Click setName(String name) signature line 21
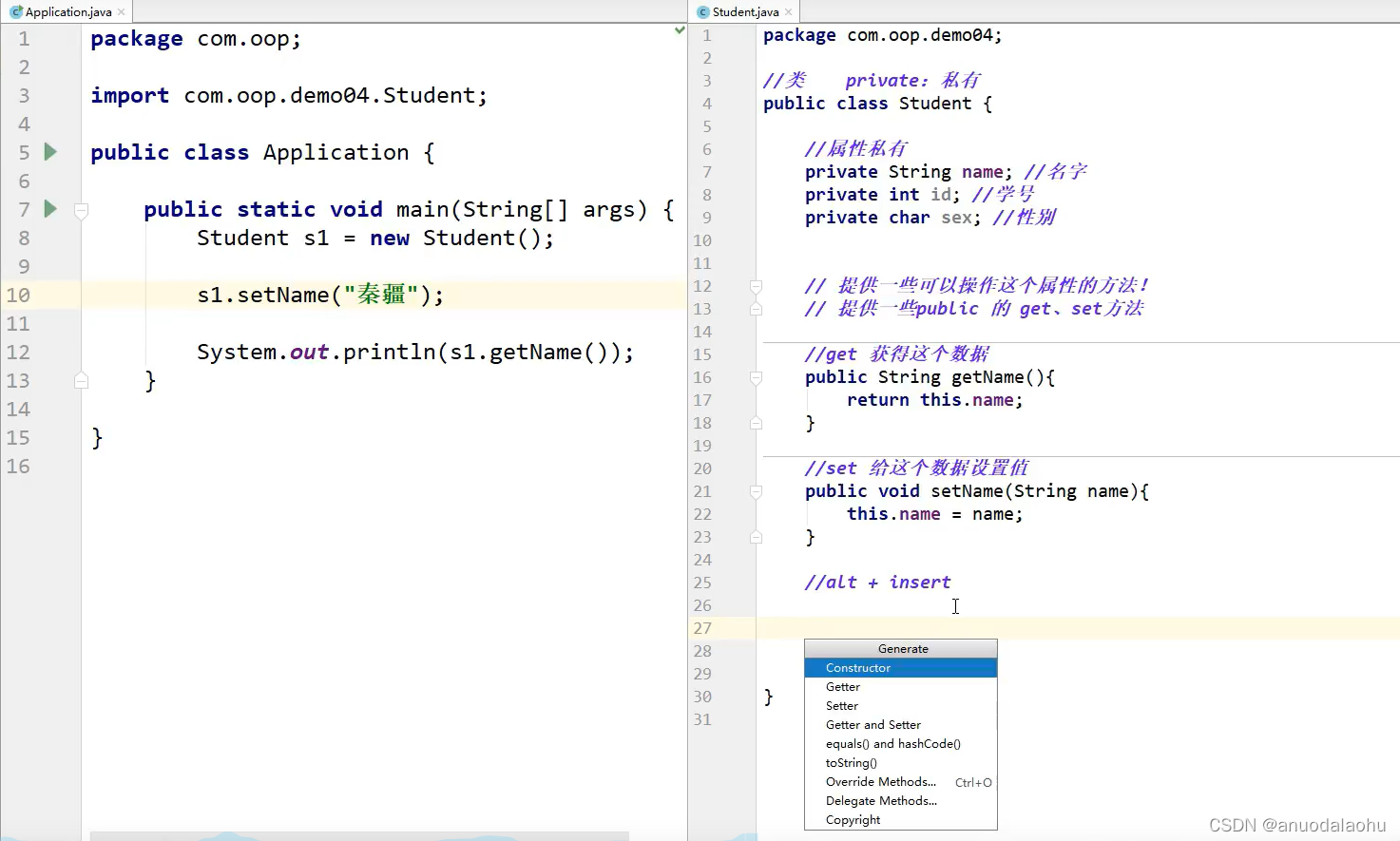Image resolution: width=1400 pixels, height=841 pixels. coord(977,491)
